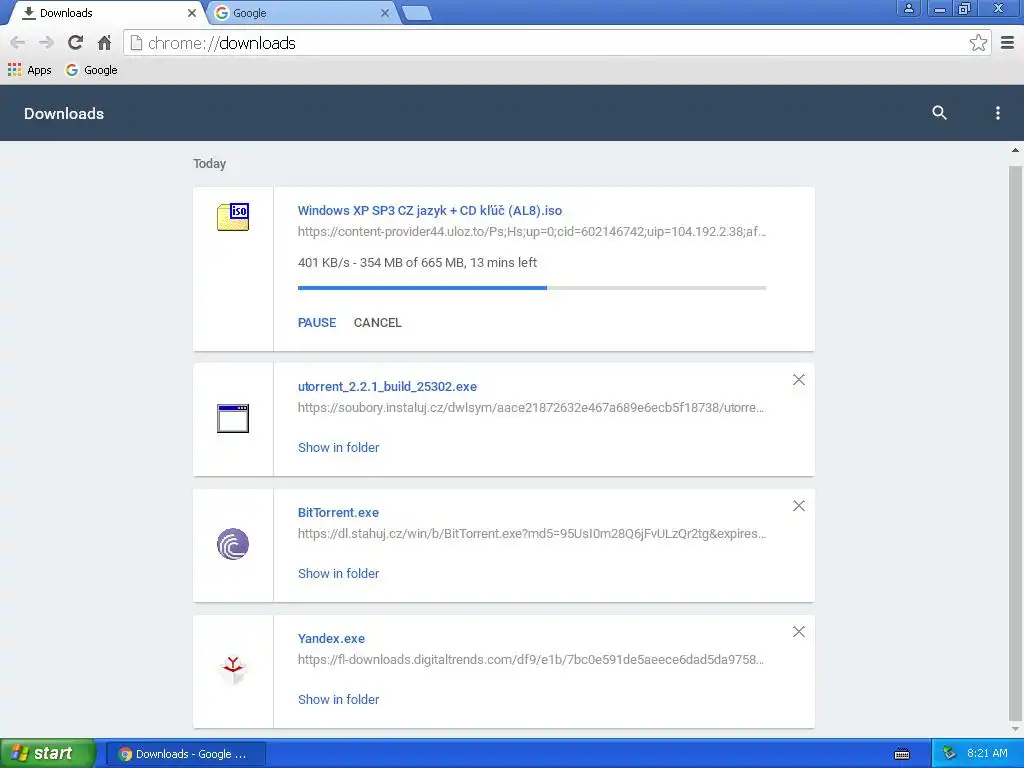Open the Downloads three-dot options menu
This screenshot has width=1024, height=768.
tap(997, 113)
